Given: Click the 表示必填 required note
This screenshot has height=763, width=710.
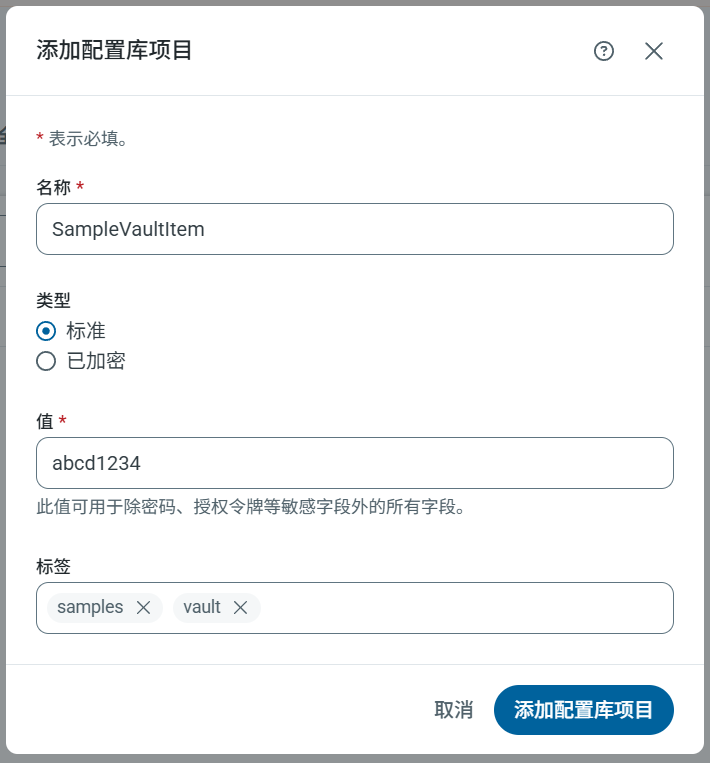Looking at the screenshot, I should [x=88, y=139].
